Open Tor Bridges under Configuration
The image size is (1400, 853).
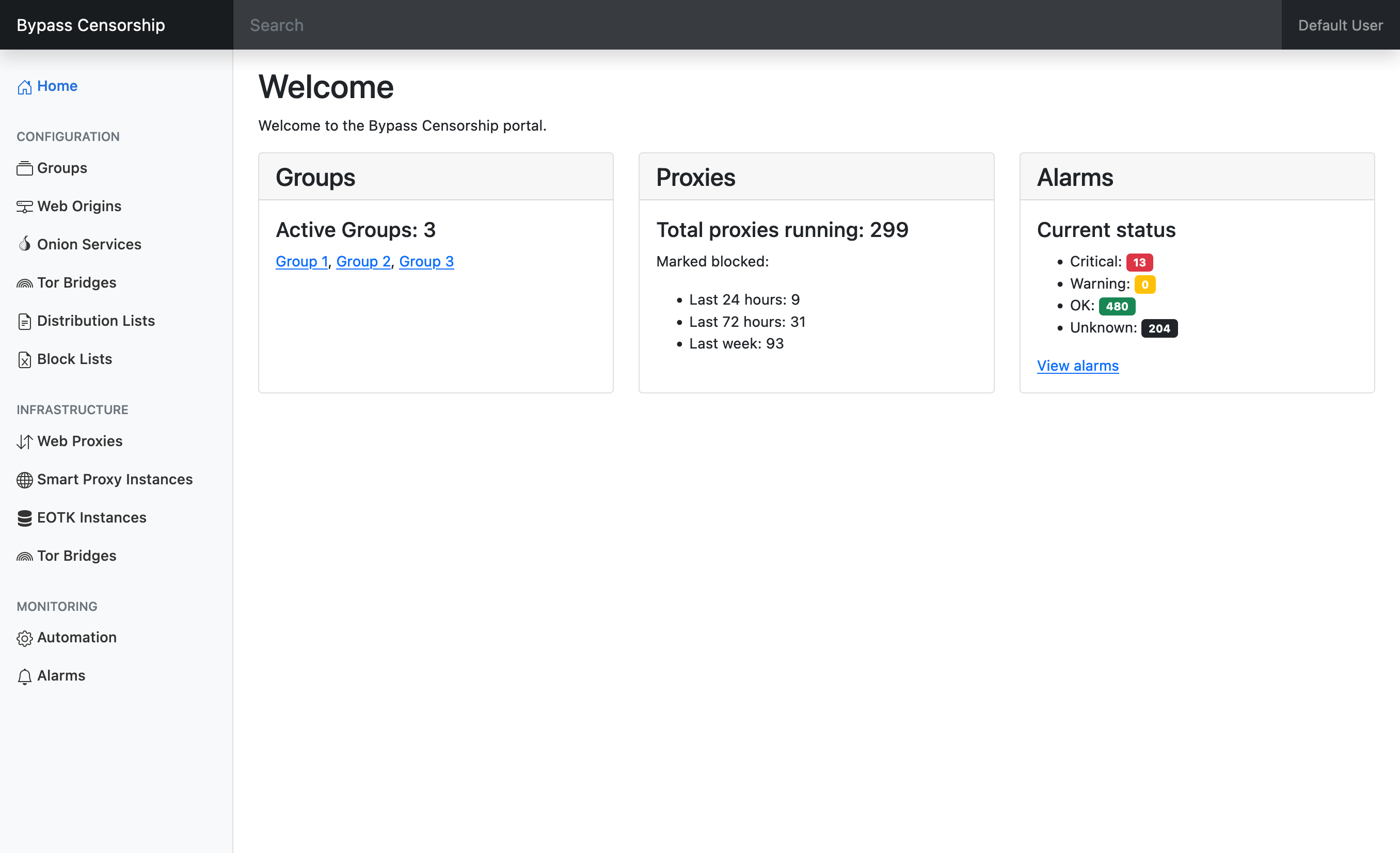pyautogui.click(x=76, y=282)
